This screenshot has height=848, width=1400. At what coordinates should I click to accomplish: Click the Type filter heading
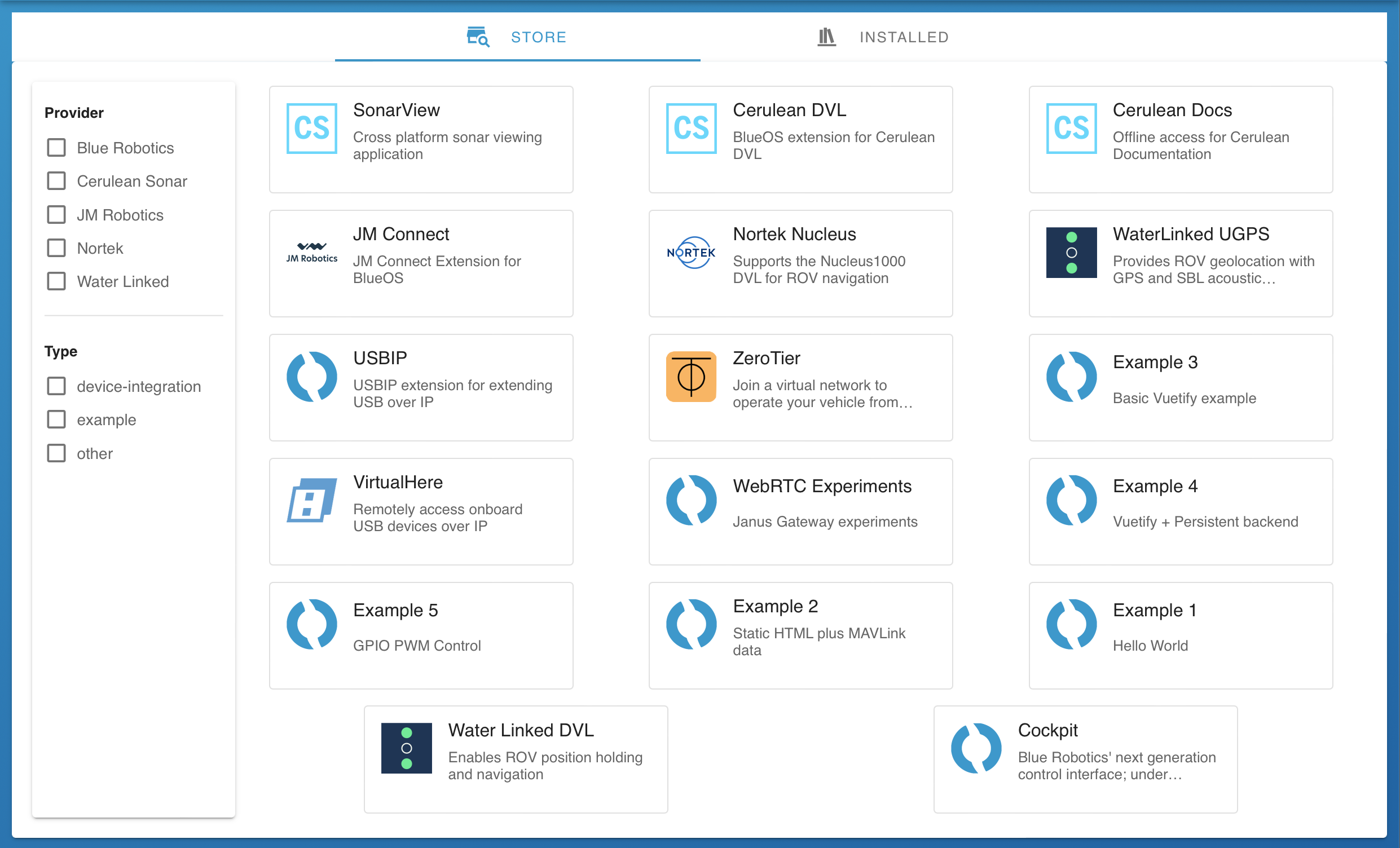tap(61, 351)
